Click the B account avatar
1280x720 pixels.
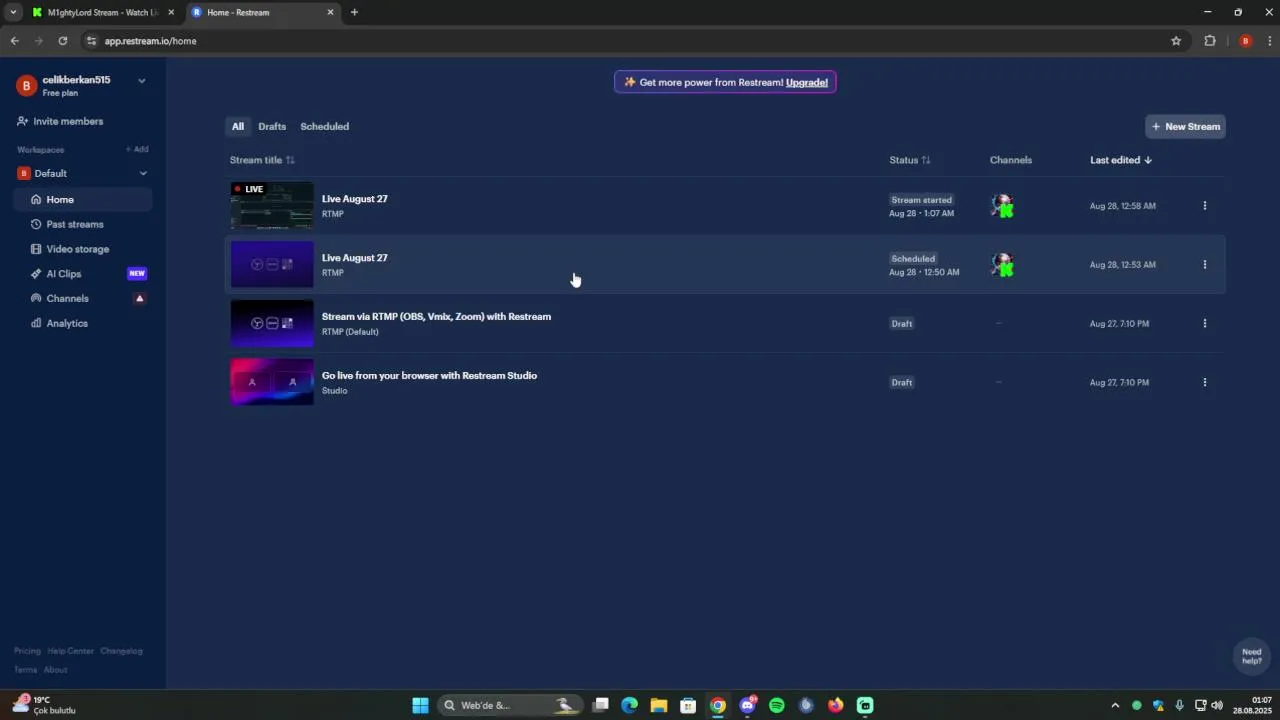[x=26, y=86]
